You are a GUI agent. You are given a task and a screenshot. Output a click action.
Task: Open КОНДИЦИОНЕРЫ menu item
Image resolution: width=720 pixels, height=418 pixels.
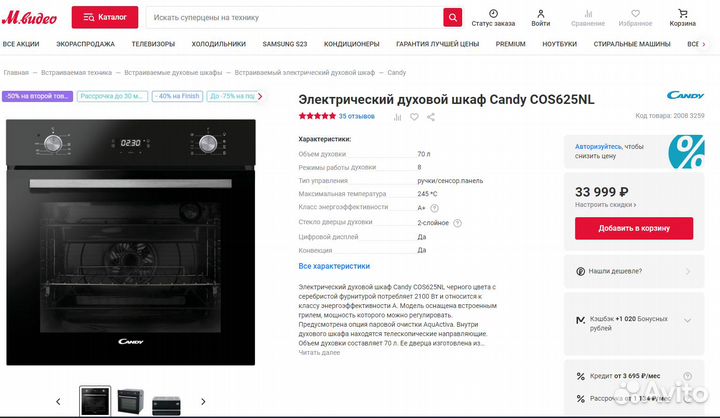pos(352,44)
